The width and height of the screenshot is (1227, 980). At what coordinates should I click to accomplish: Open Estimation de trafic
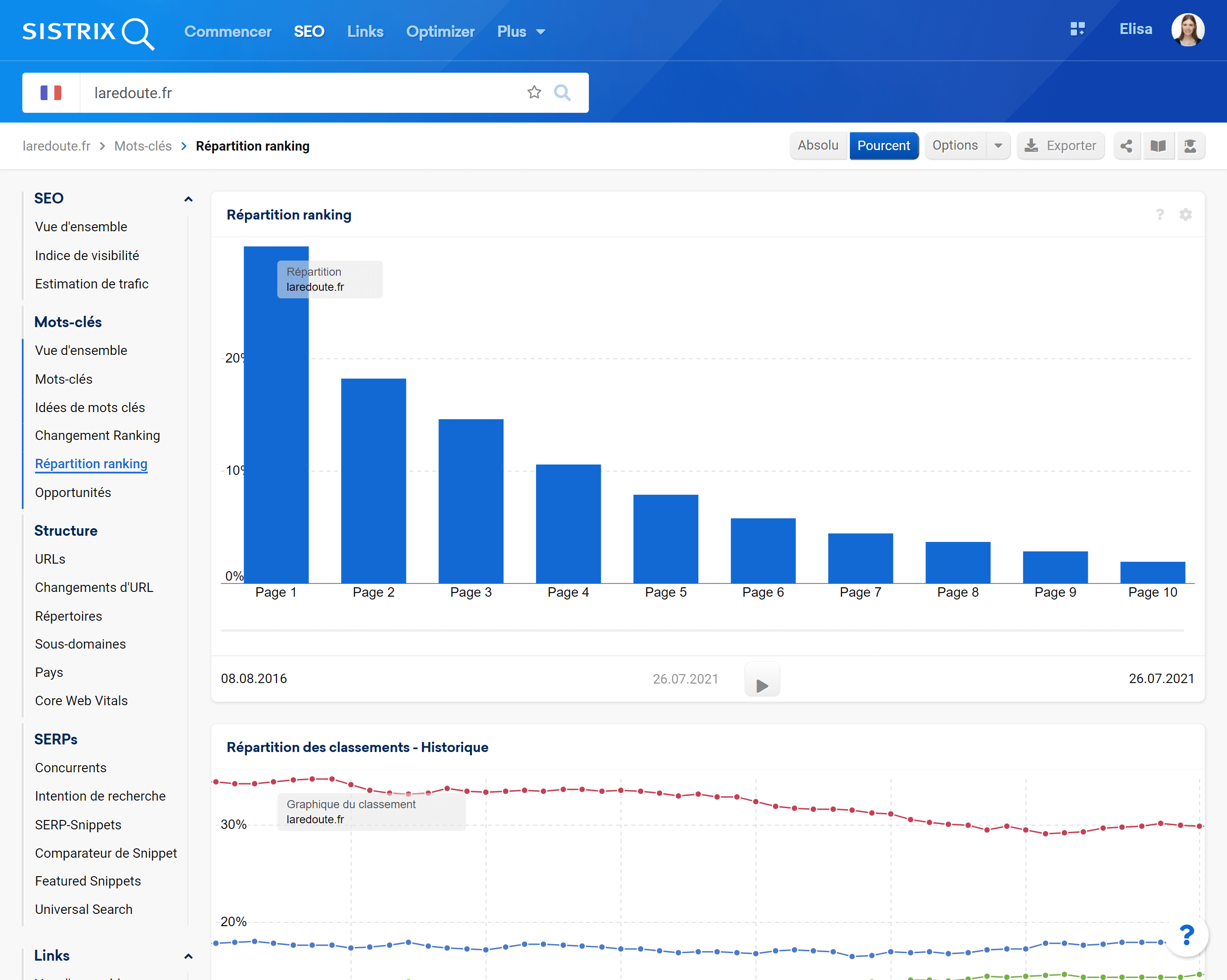click(92, 284)
